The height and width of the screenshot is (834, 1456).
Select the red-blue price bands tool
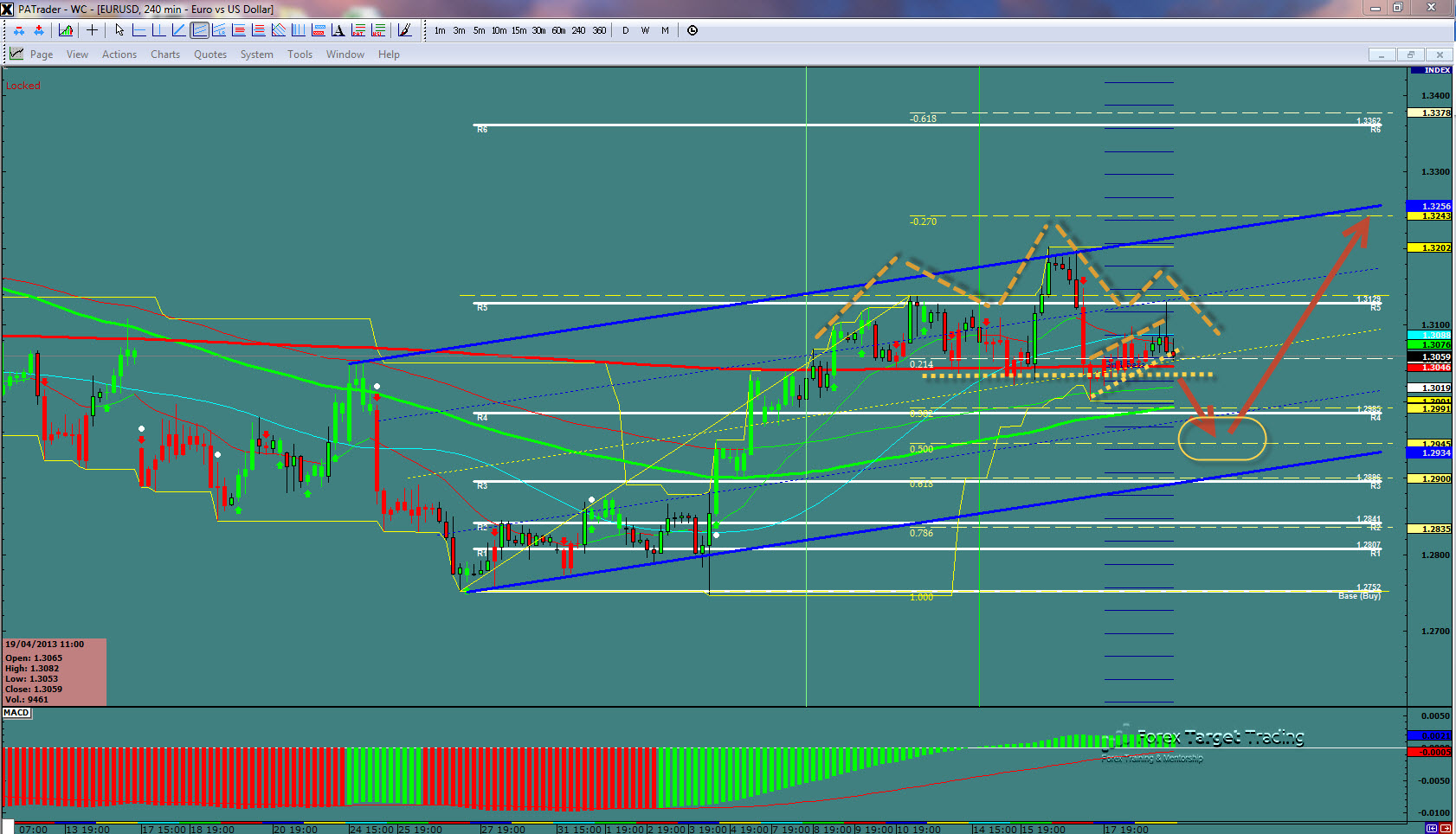pos(319,30)
